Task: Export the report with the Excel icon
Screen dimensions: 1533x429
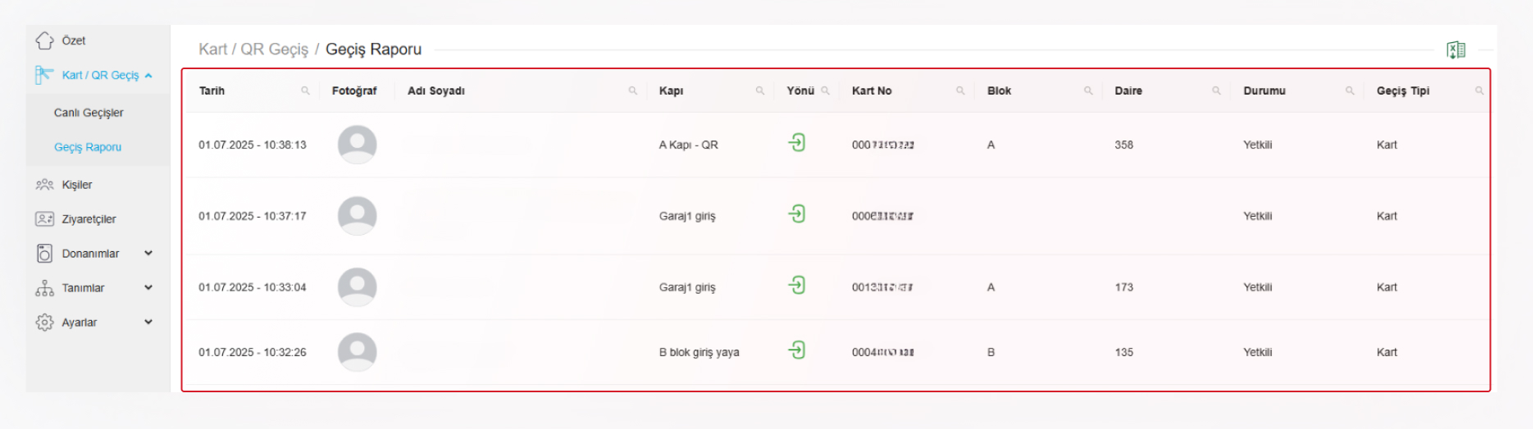Action: click(x=1456, y=50)
